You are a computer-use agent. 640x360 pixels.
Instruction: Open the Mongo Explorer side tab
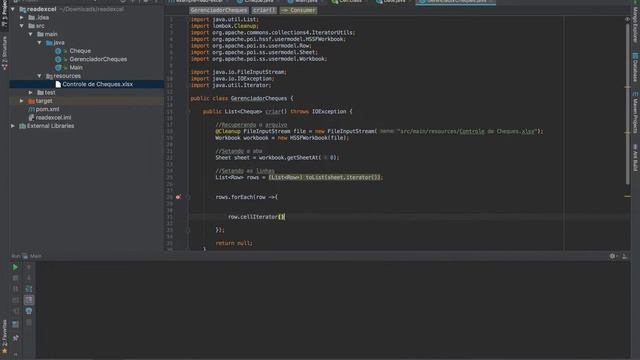pyautogui.click(x=635, y=24)
